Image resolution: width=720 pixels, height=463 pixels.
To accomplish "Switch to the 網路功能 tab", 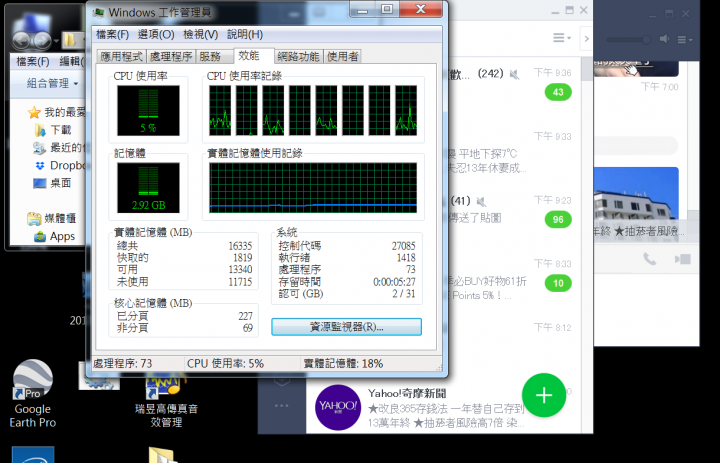I will tap(298, 56).
